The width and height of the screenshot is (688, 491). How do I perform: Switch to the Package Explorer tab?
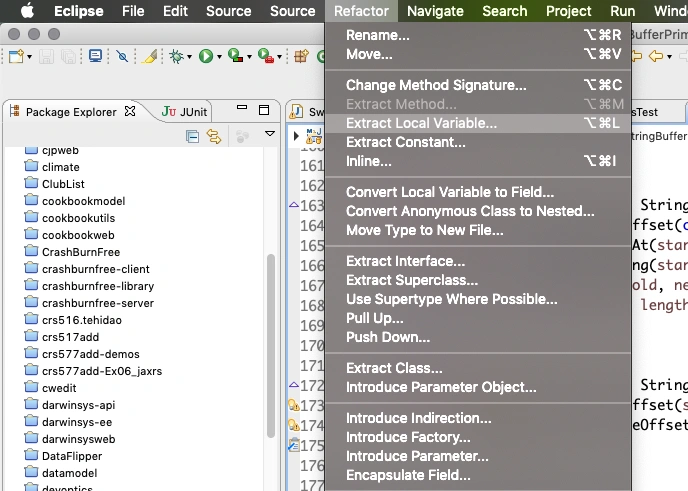[x=71, y=112]
